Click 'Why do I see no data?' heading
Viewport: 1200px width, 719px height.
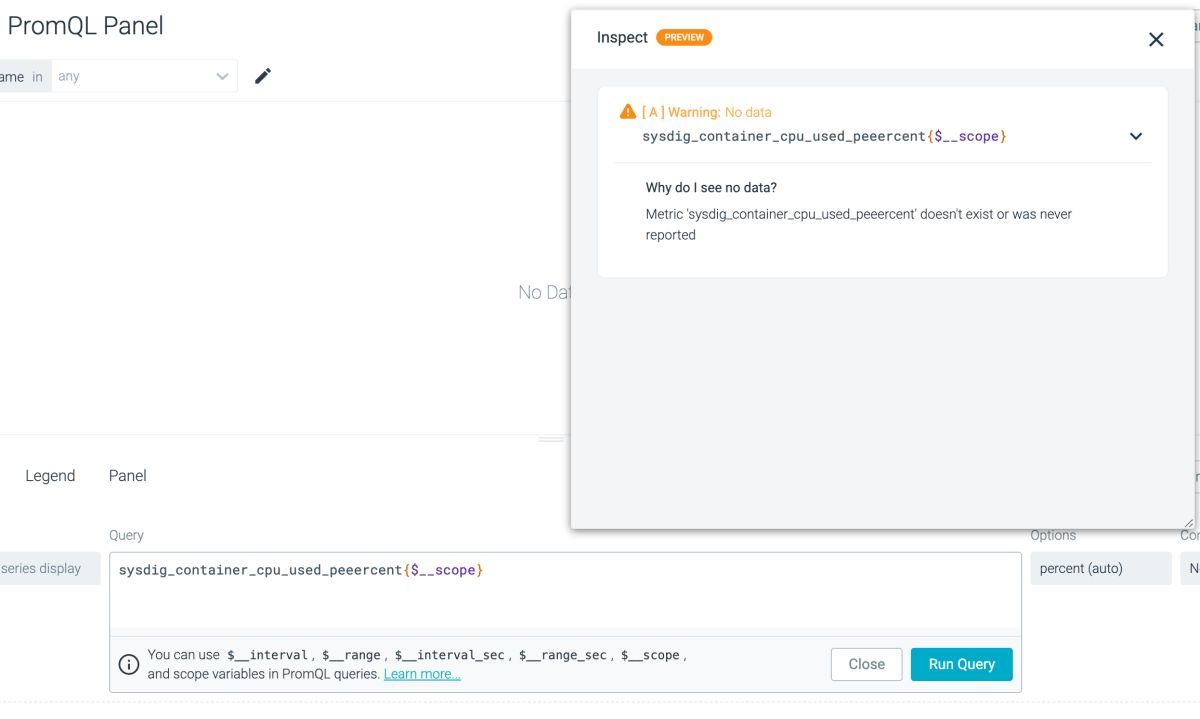[711, 187]
